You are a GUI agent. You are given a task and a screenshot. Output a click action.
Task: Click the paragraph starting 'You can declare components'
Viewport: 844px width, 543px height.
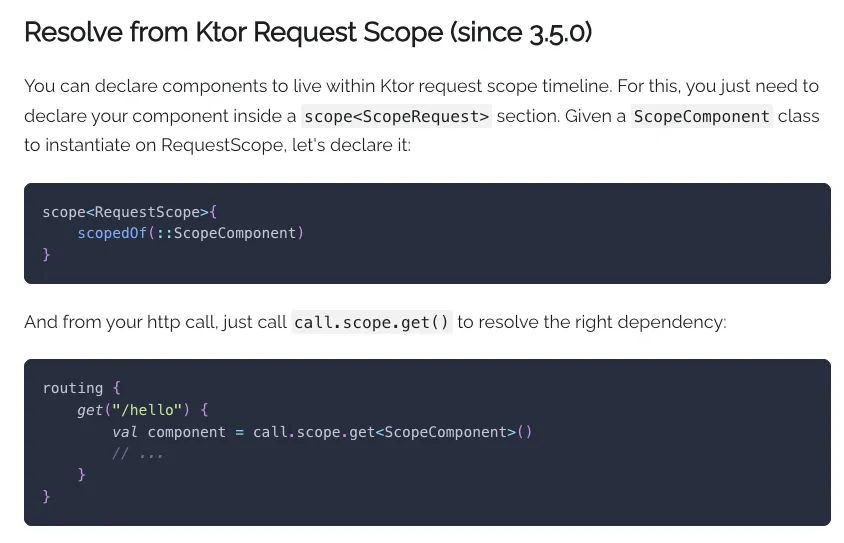[421, 115]
